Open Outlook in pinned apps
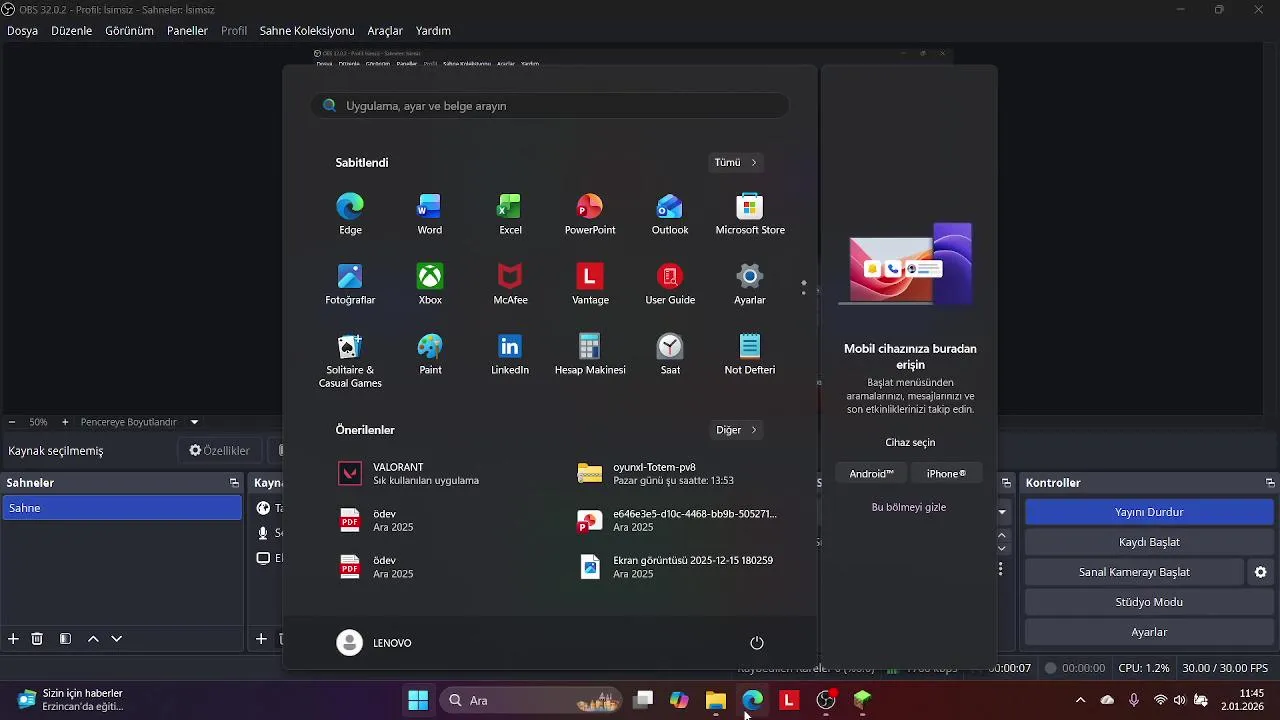The image size is (1280, 720). pos(670,214)
